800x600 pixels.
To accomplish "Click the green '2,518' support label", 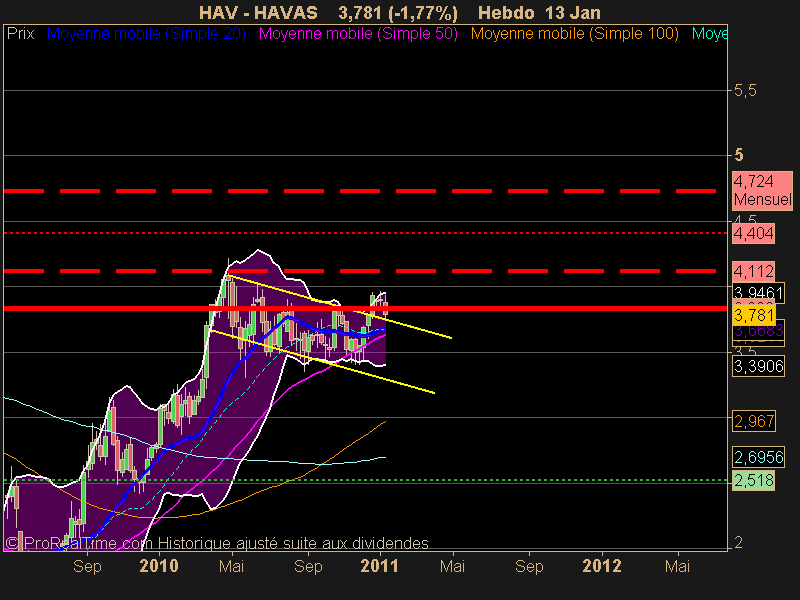I will [x=754, y=481].
